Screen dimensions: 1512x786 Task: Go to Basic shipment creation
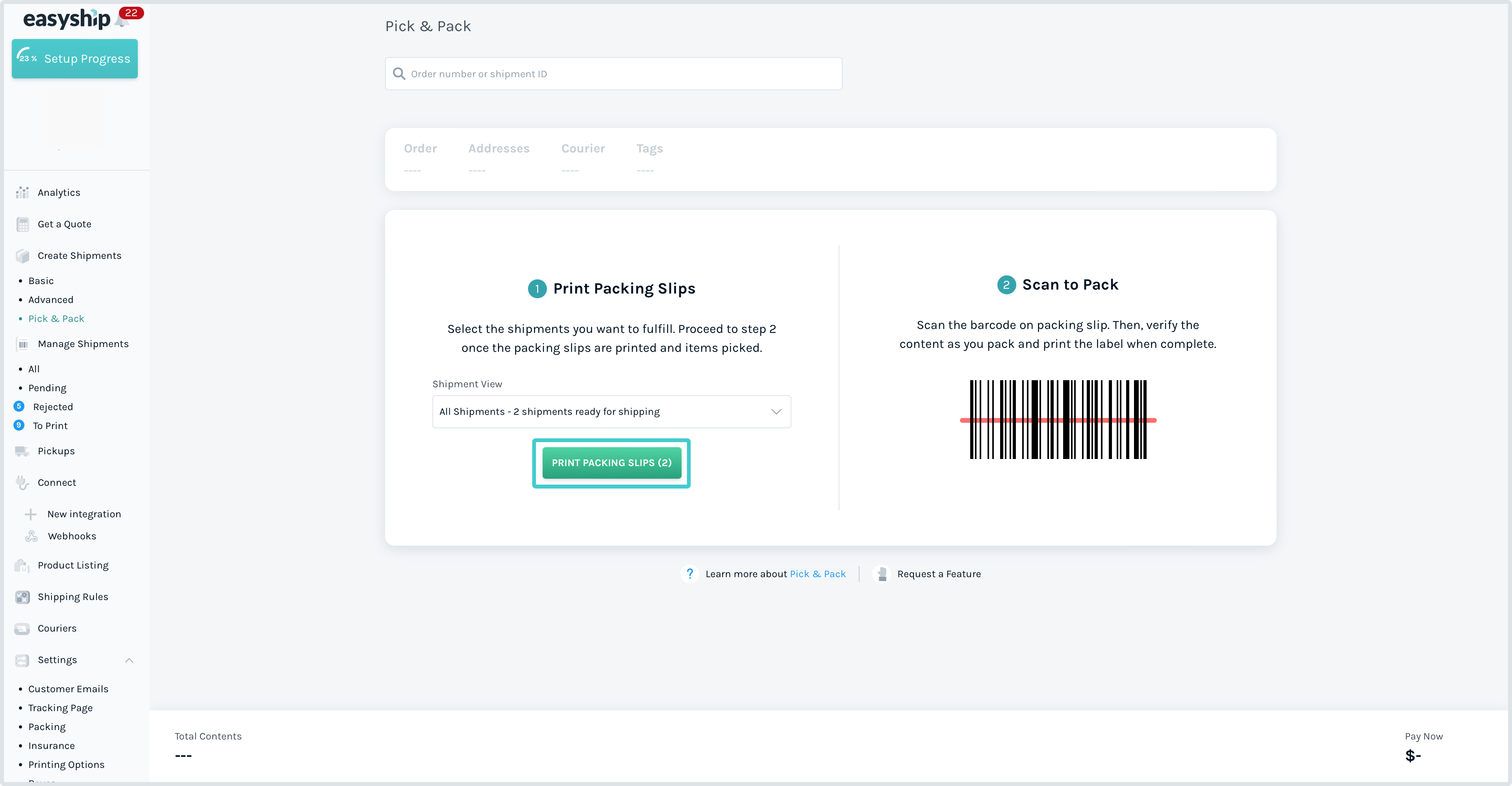(41, 281)
